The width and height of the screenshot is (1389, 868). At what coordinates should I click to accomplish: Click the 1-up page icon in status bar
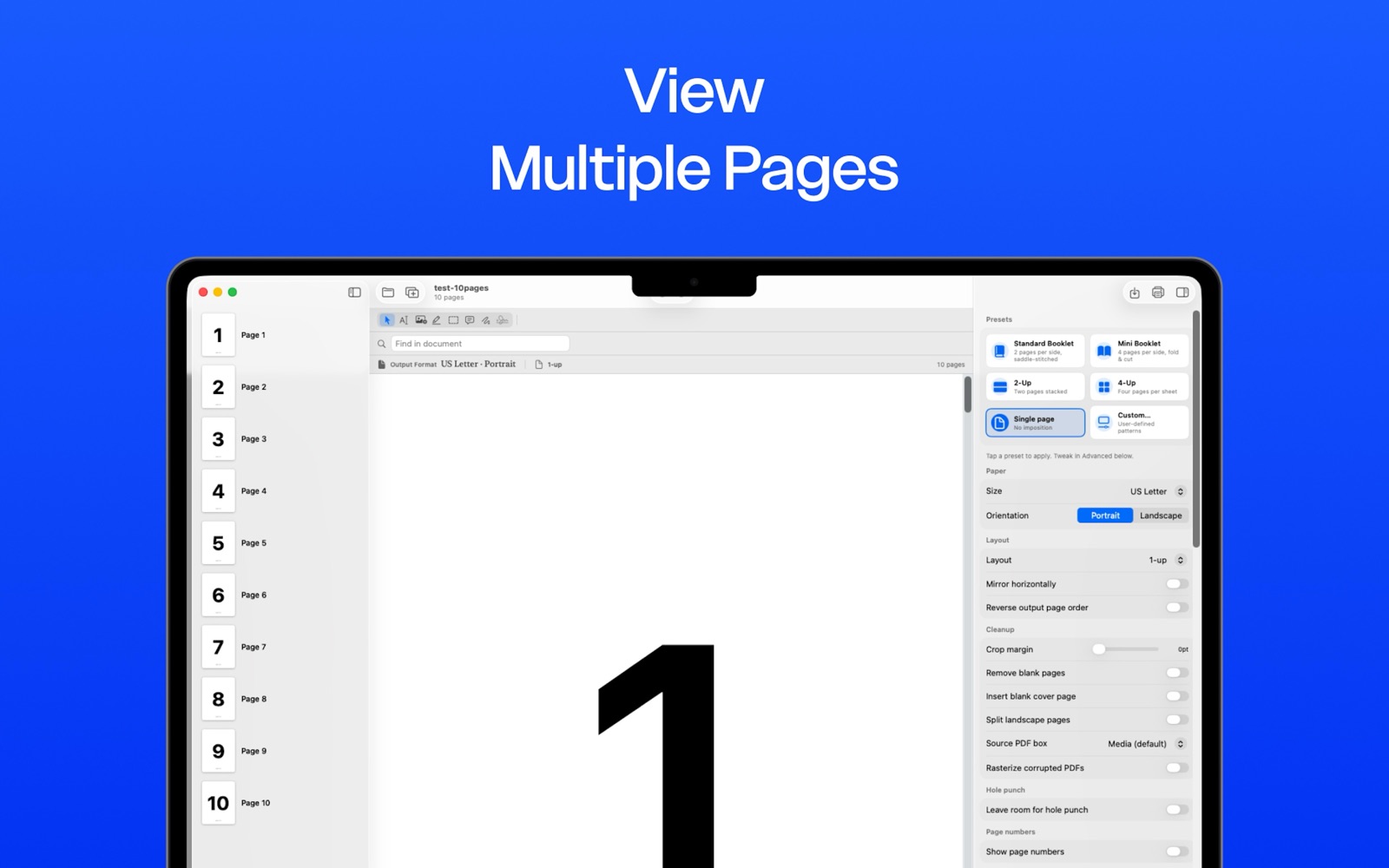click(539, 365)
